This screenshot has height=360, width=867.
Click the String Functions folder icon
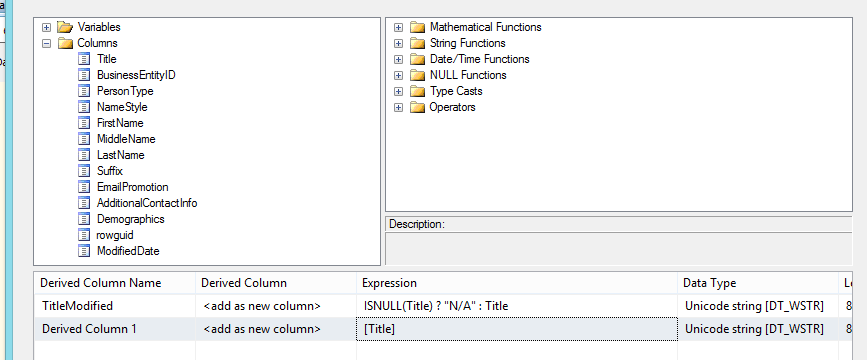point(417,43)
